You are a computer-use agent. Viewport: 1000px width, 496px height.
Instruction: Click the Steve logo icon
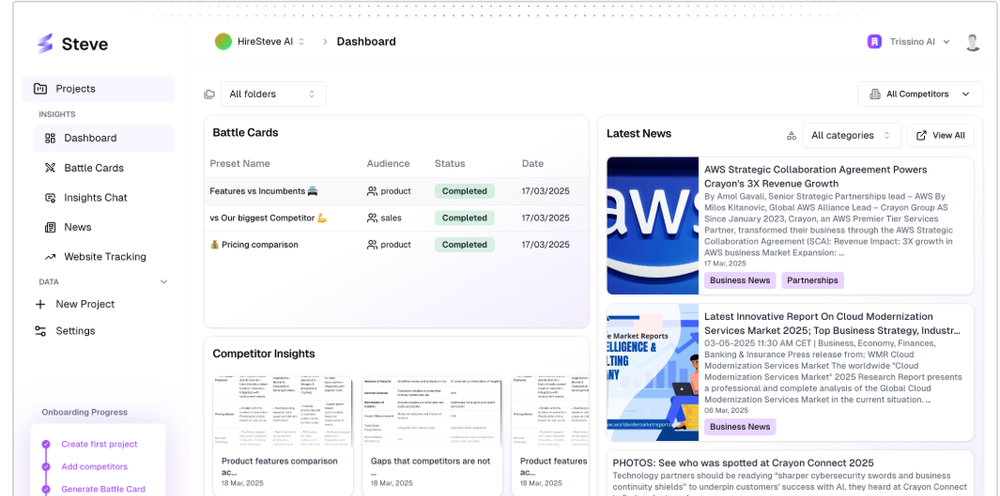click(x=45, y=43)
